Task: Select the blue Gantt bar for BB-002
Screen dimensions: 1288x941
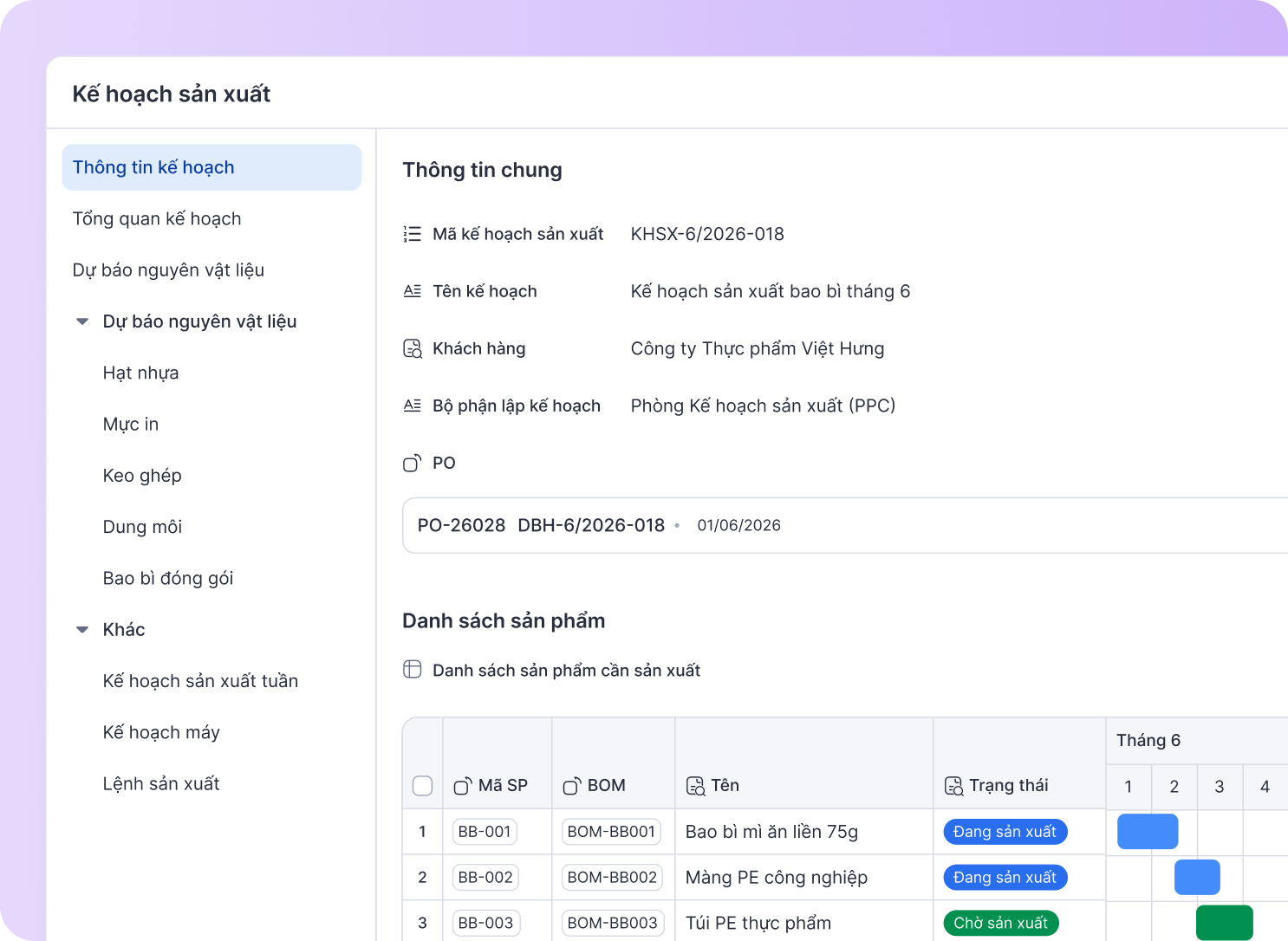Action: pyautogui.click(x=1197, y=878)
